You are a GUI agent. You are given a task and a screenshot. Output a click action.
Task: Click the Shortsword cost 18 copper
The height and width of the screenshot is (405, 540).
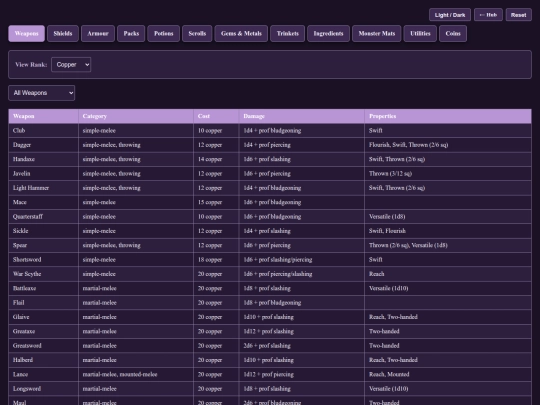click(210, 260)
